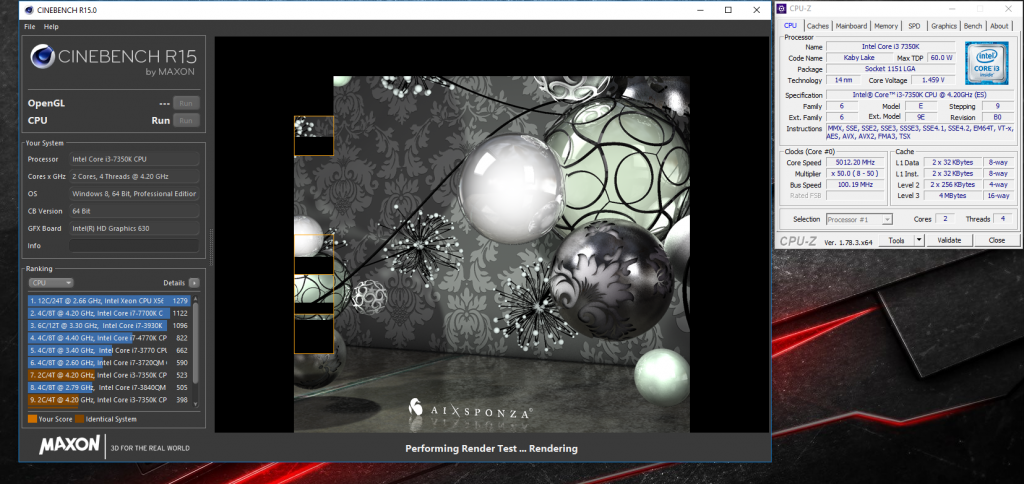1024x484 pixels.
Task: Switch to the SPD tab in CPU-Z
Action: pos(914,26)
